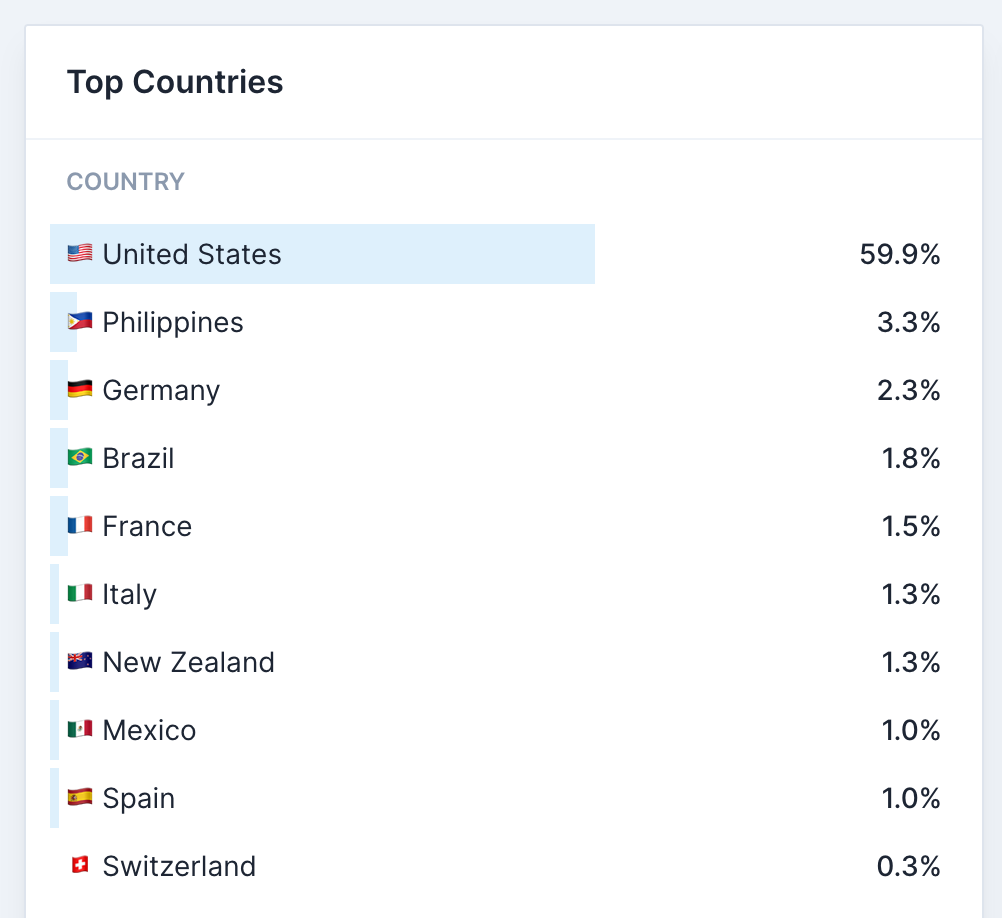Click the France flag icon
This screenshot has width=1002, height=918.
(80, 525)
